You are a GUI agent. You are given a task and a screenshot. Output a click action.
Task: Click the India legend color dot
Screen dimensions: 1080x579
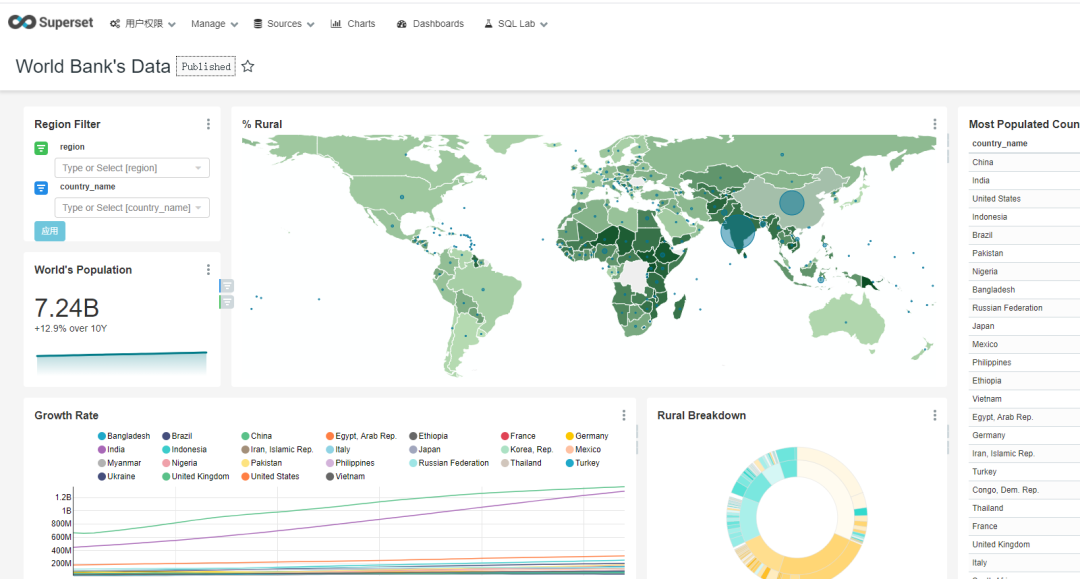click(102, 450)
